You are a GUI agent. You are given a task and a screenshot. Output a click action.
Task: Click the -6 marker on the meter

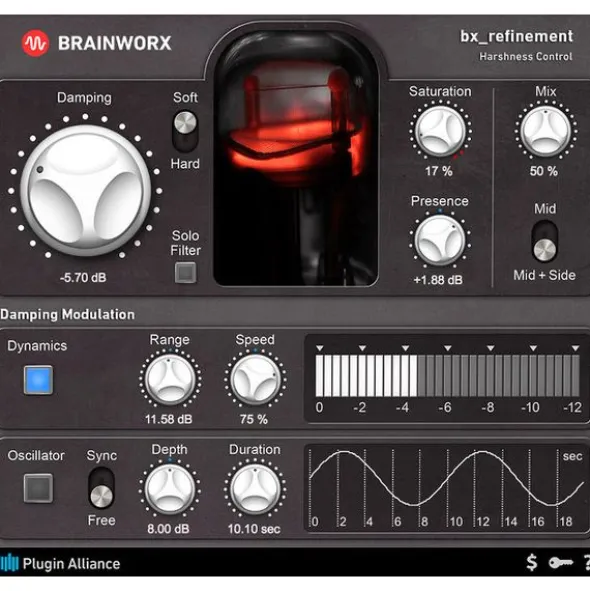[x=444, y=407]
